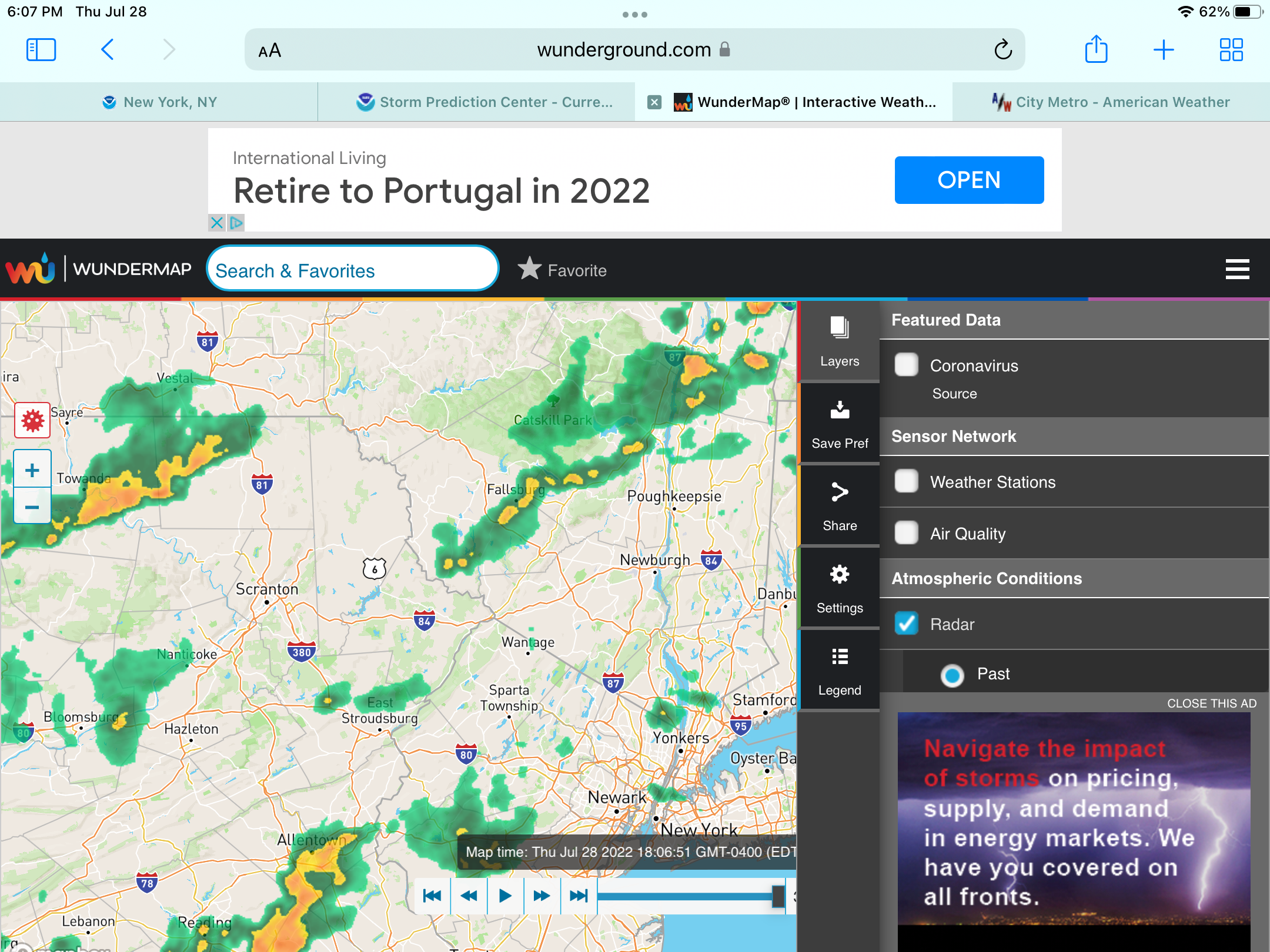1270x952 pixels.
Task: Click CLOSE THIS AD link
Action: click(1211, 703)
